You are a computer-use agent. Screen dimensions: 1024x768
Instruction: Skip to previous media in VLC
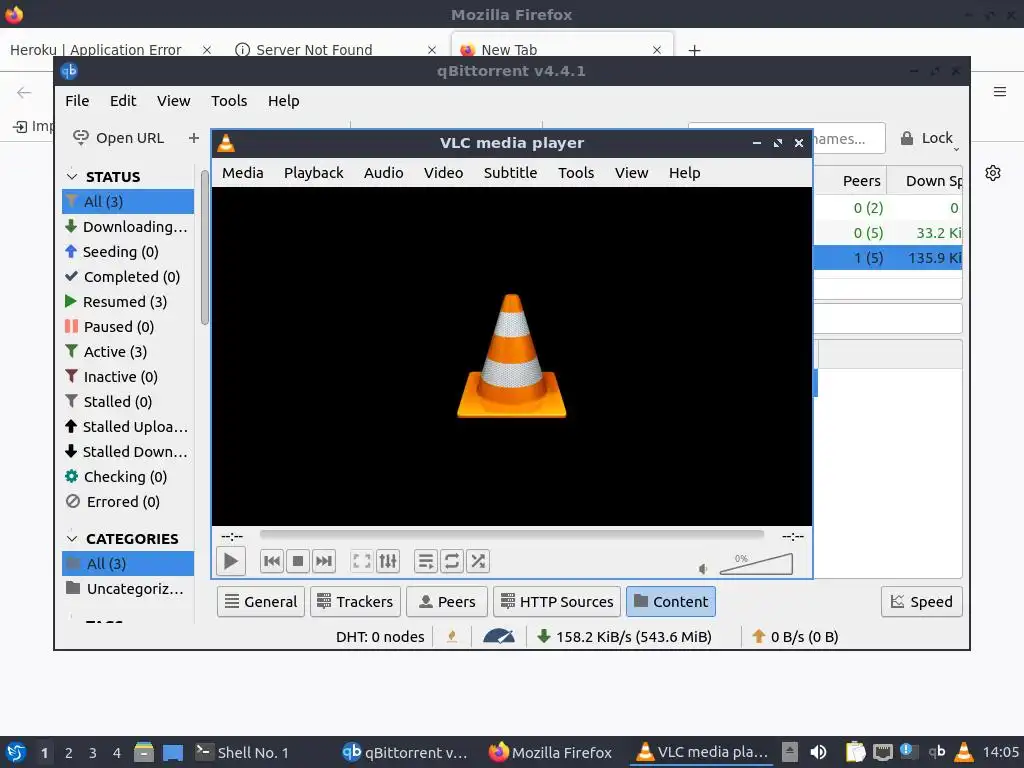(272, 561)
